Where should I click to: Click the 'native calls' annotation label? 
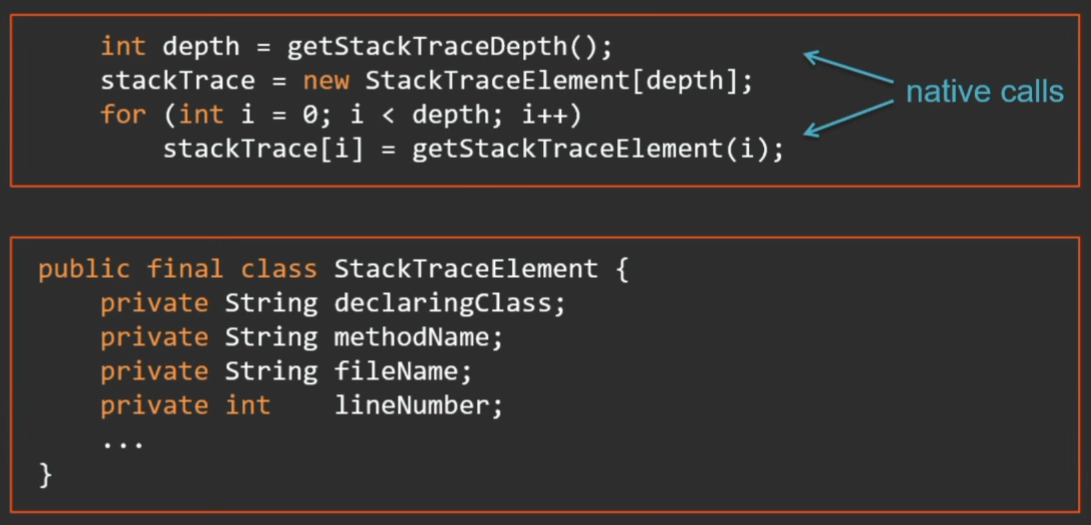point(984,93)
